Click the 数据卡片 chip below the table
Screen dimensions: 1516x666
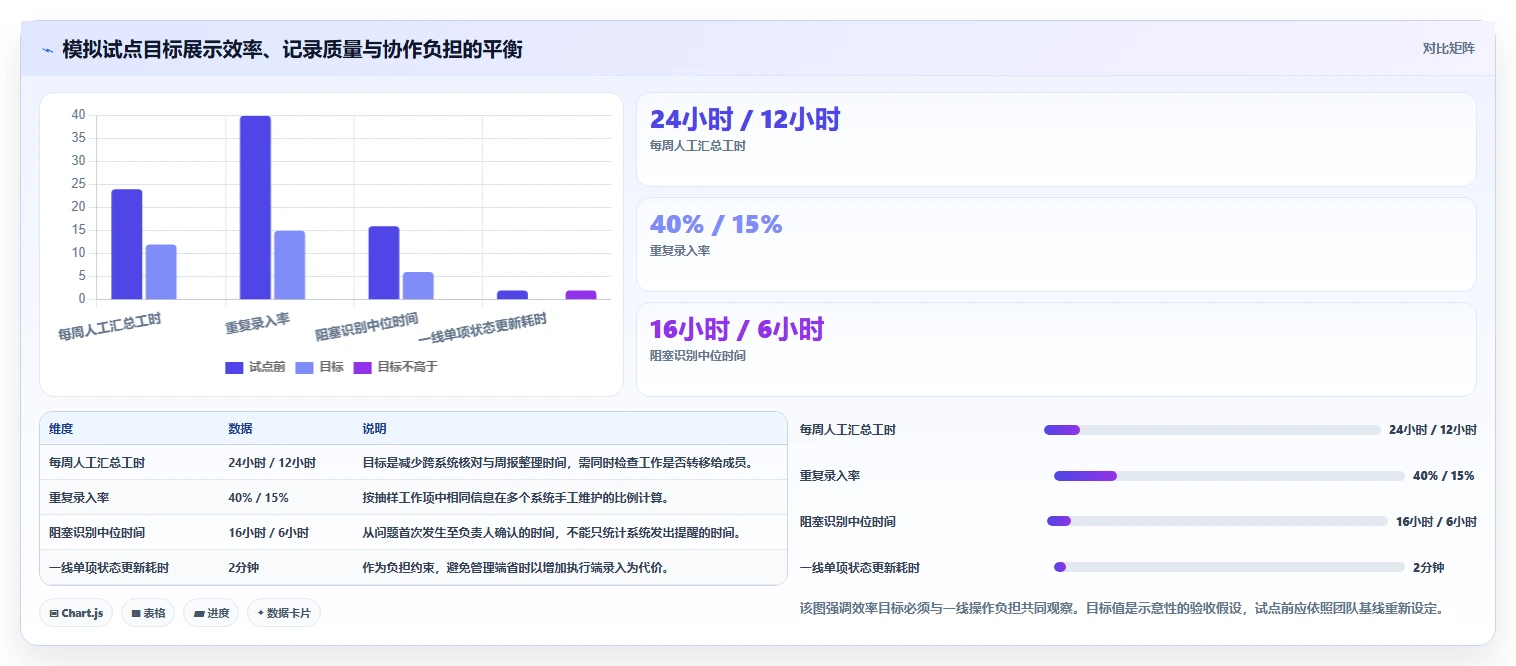(x=284, y=613)
